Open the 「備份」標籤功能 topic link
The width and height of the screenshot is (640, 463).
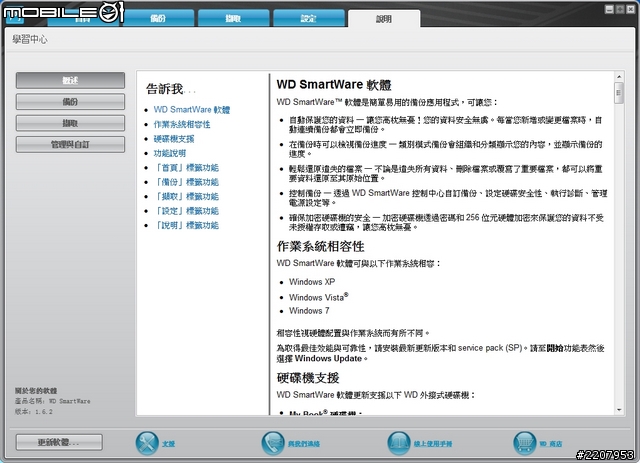coord(186,182)
